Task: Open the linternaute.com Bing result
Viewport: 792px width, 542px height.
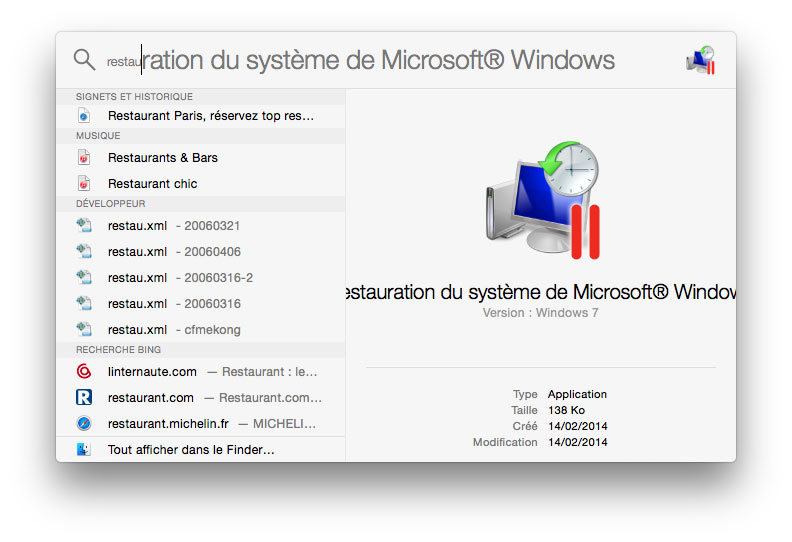Action: (x=201, y=371)
